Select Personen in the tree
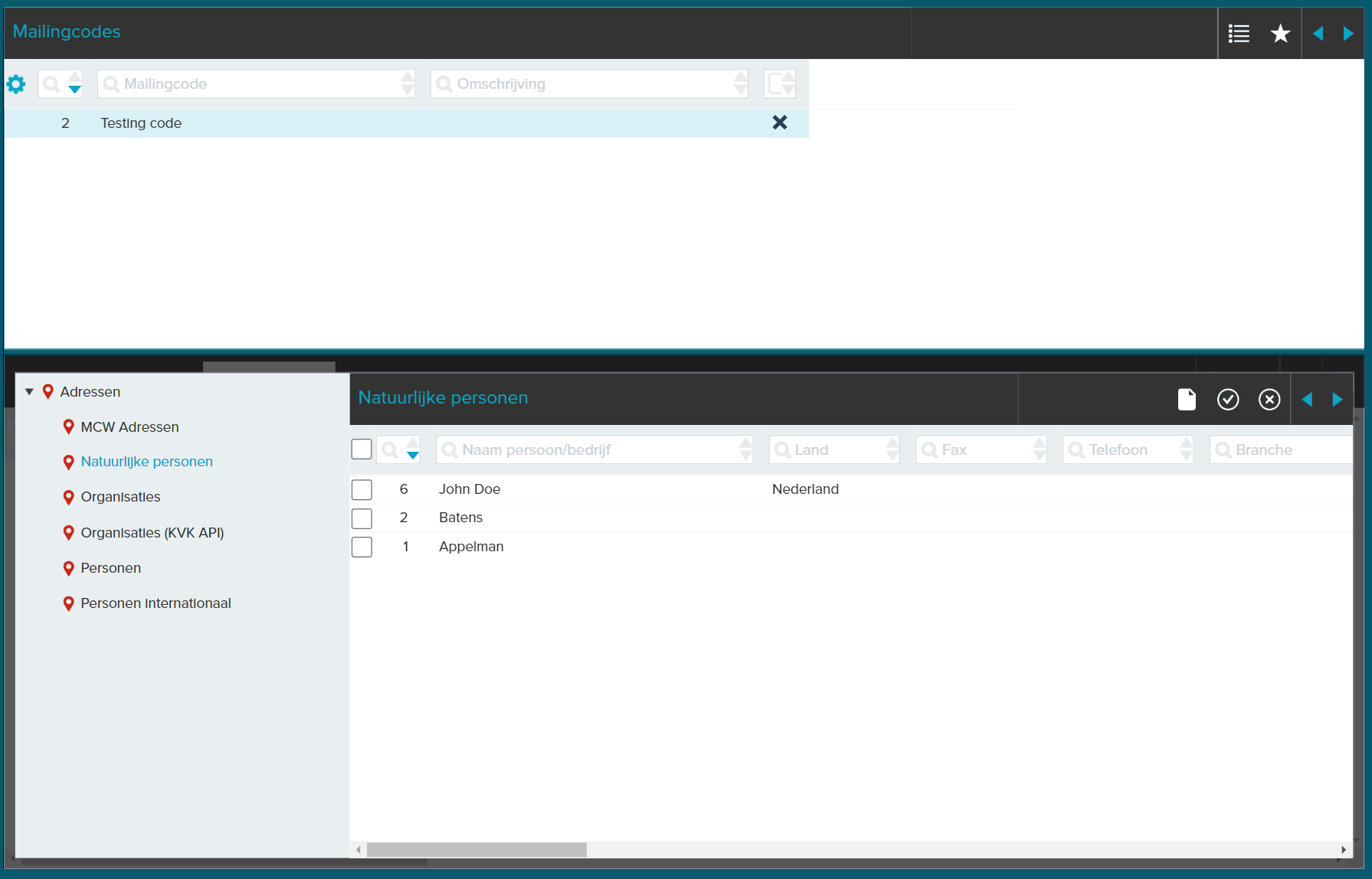The width and height of the screenshot is (1372, 879). tap(110, 568)
